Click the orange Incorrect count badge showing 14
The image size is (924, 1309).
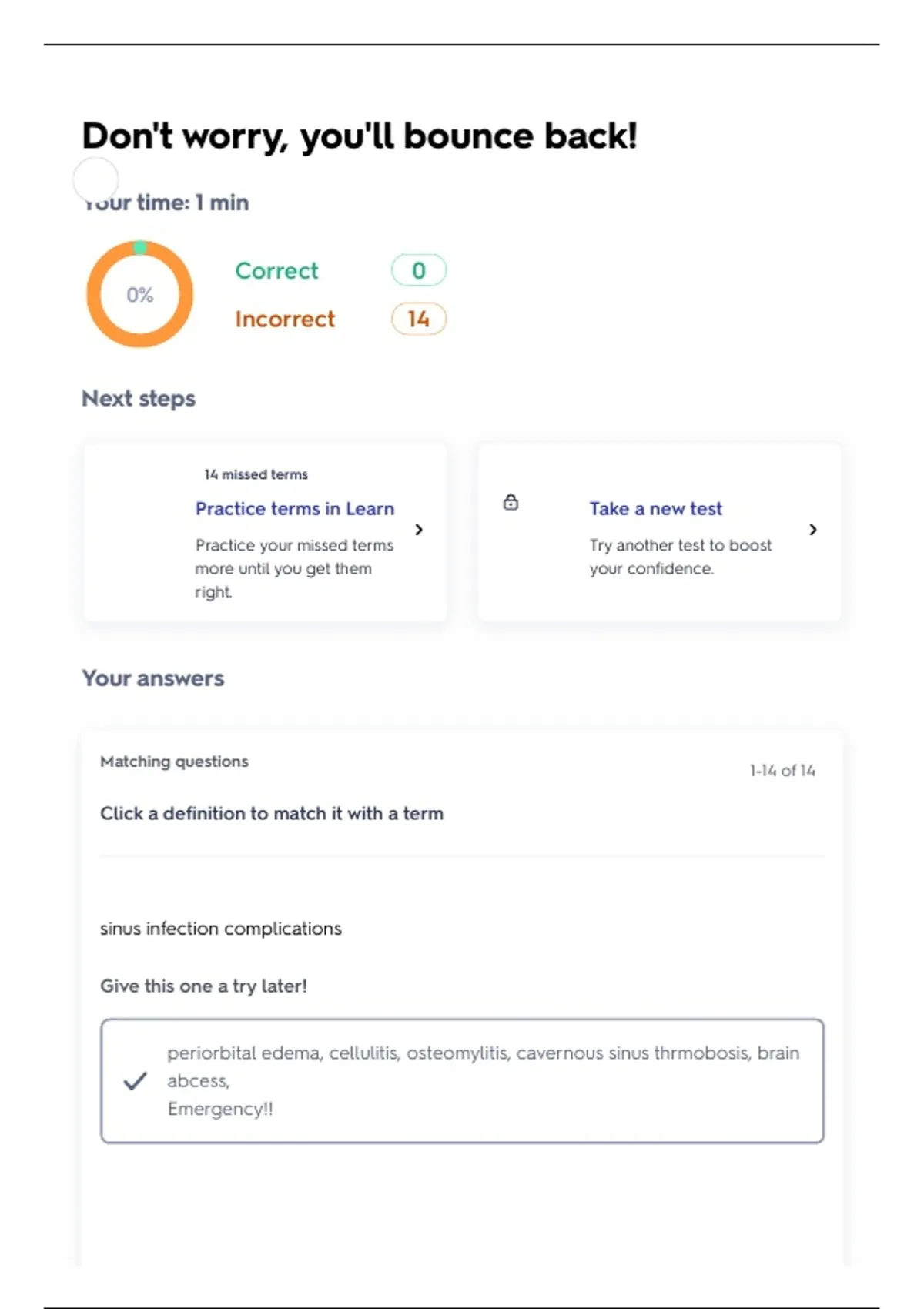point(418,319)
